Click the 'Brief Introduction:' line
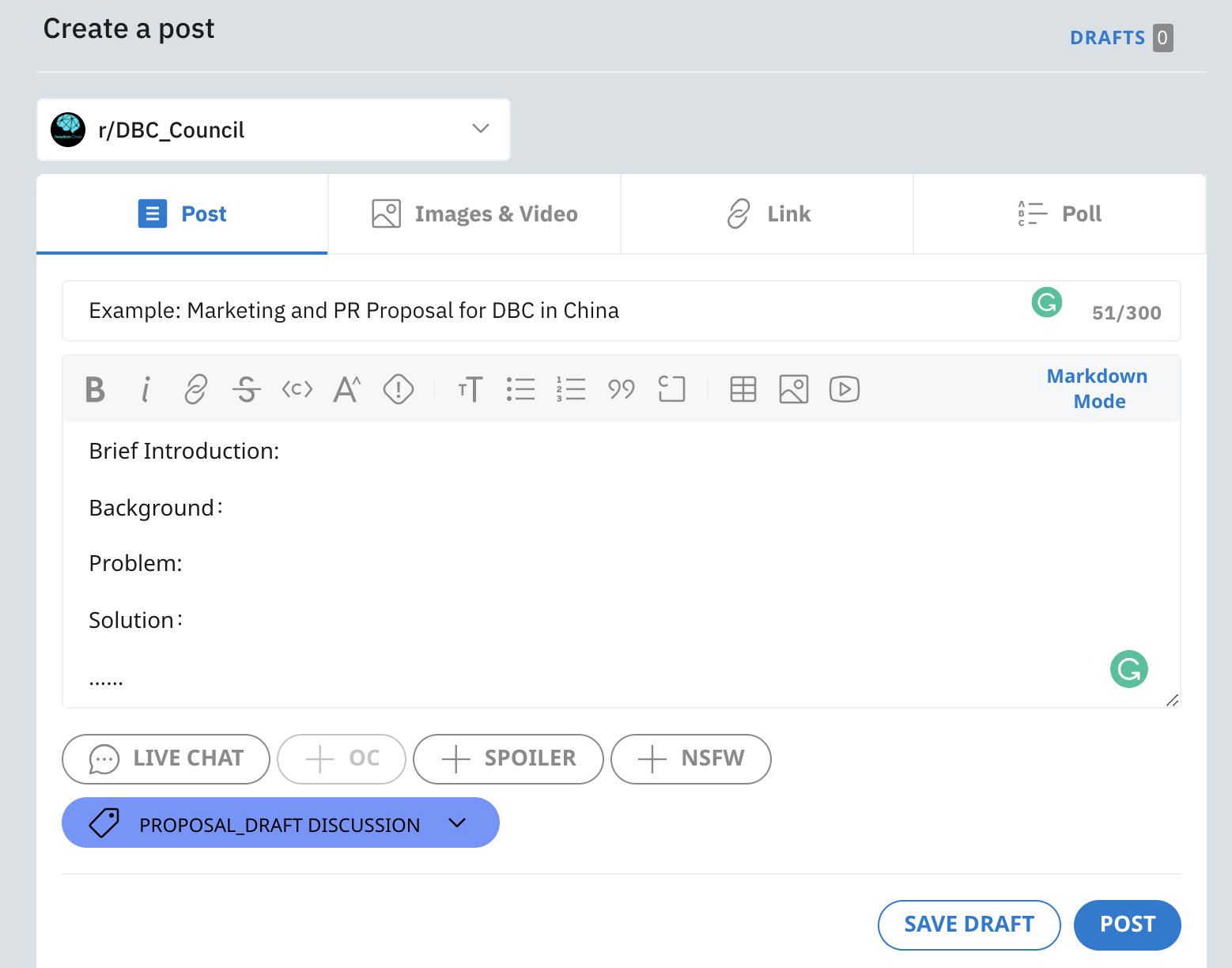The width and height of the screenshot is (1232, 968). [184, 451]
